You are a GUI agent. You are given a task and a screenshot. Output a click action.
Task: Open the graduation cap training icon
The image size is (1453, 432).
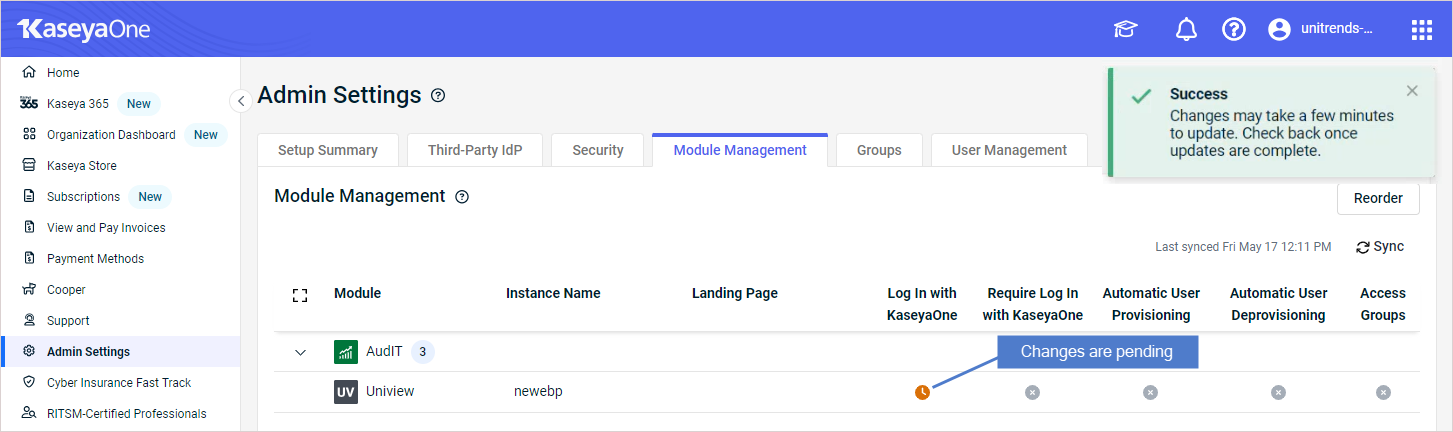[x=1126, y=30]
